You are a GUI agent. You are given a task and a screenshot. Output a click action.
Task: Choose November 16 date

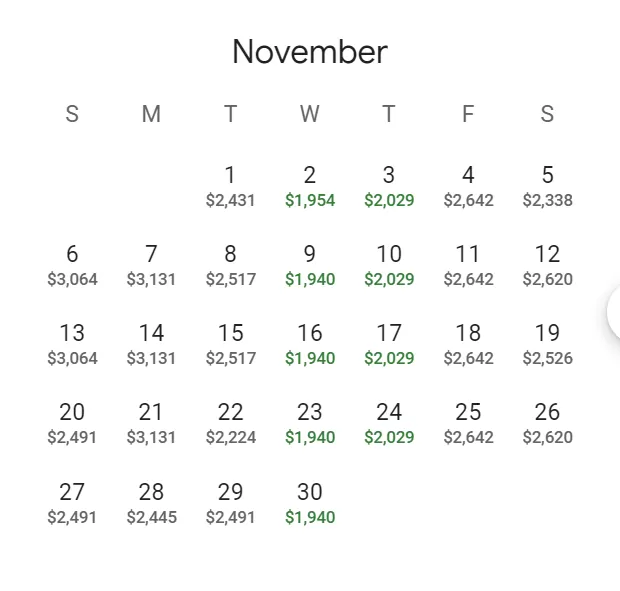point(310,344)
